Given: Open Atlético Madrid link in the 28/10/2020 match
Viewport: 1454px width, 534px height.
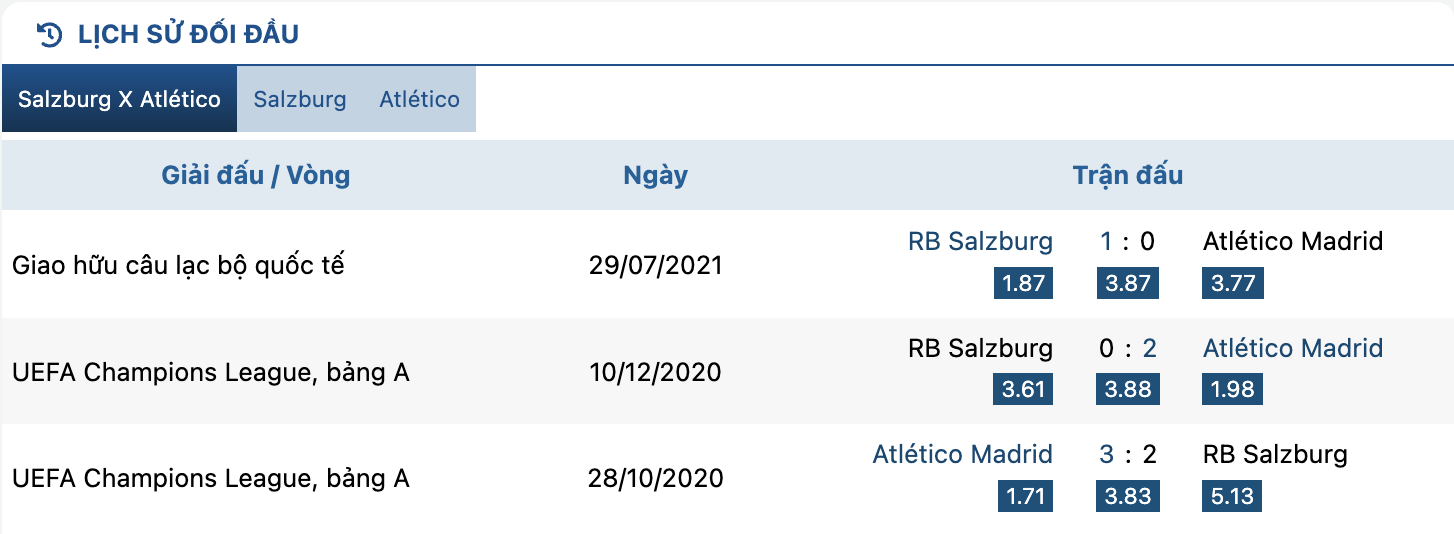Looking at the screenshot, I should 963,454.
